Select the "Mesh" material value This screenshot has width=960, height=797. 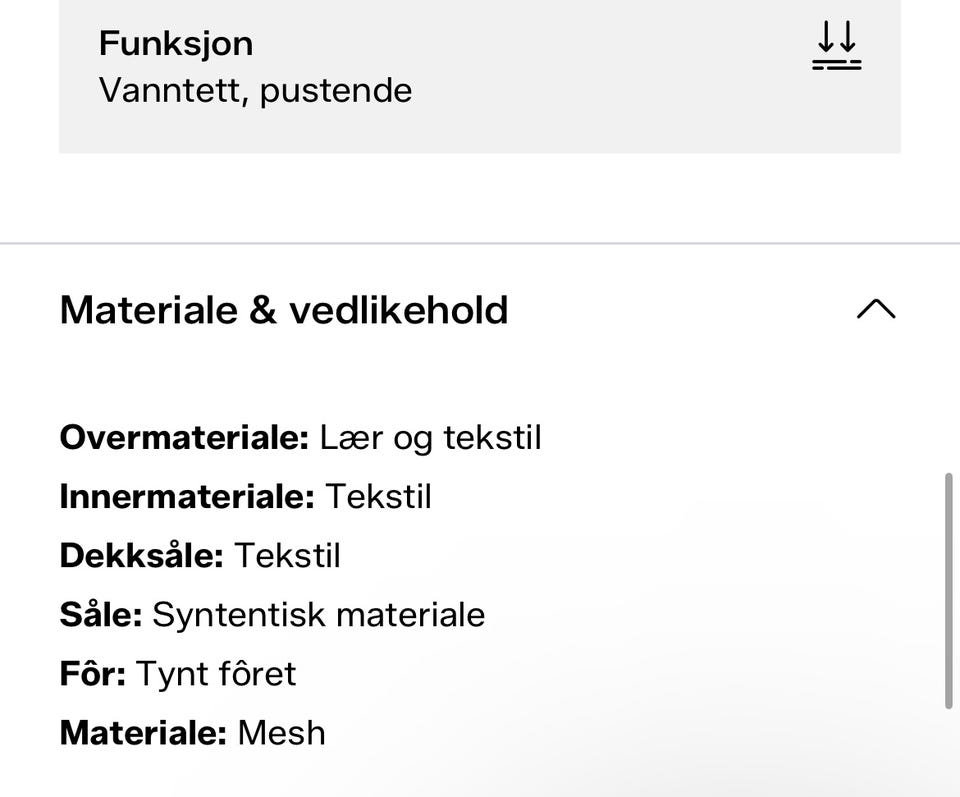[x=281, y=732]
